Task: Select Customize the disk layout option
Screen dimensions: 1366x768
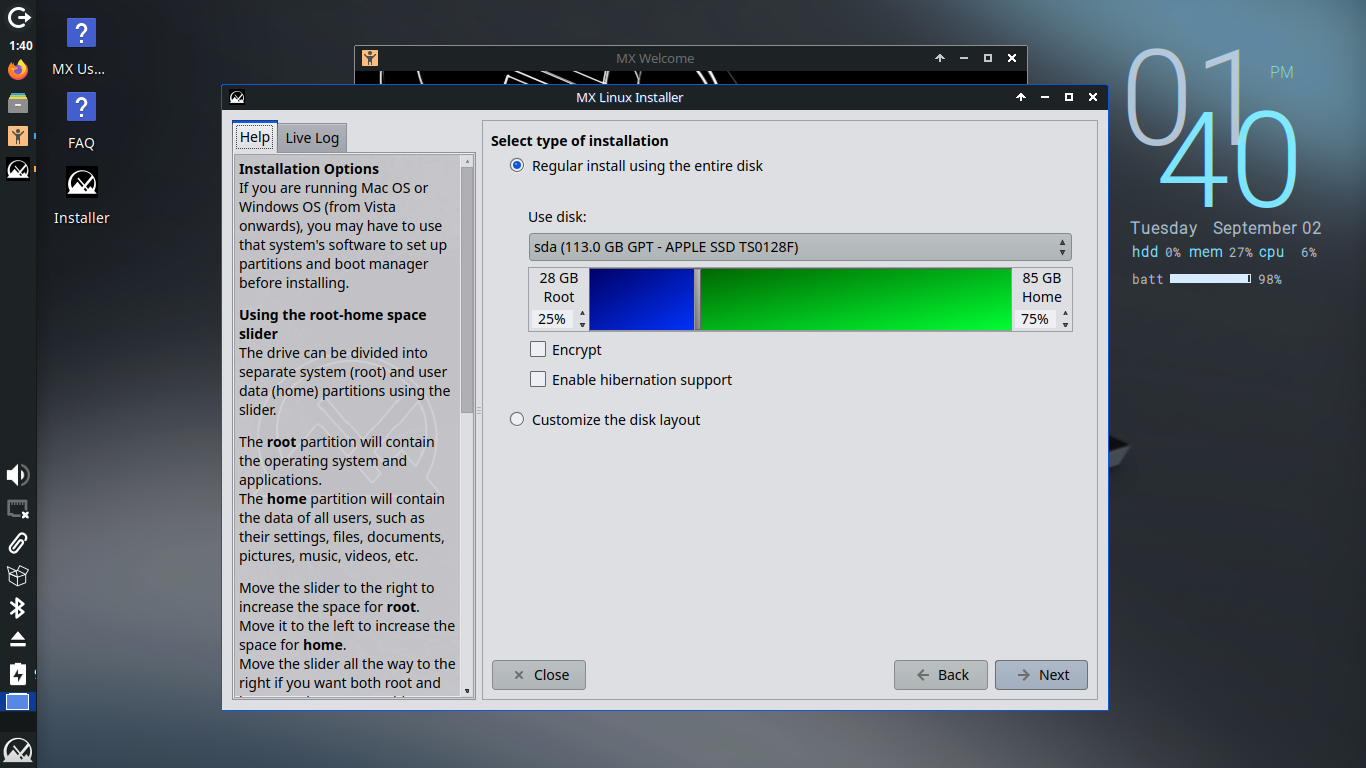Action: click(517, 419)
